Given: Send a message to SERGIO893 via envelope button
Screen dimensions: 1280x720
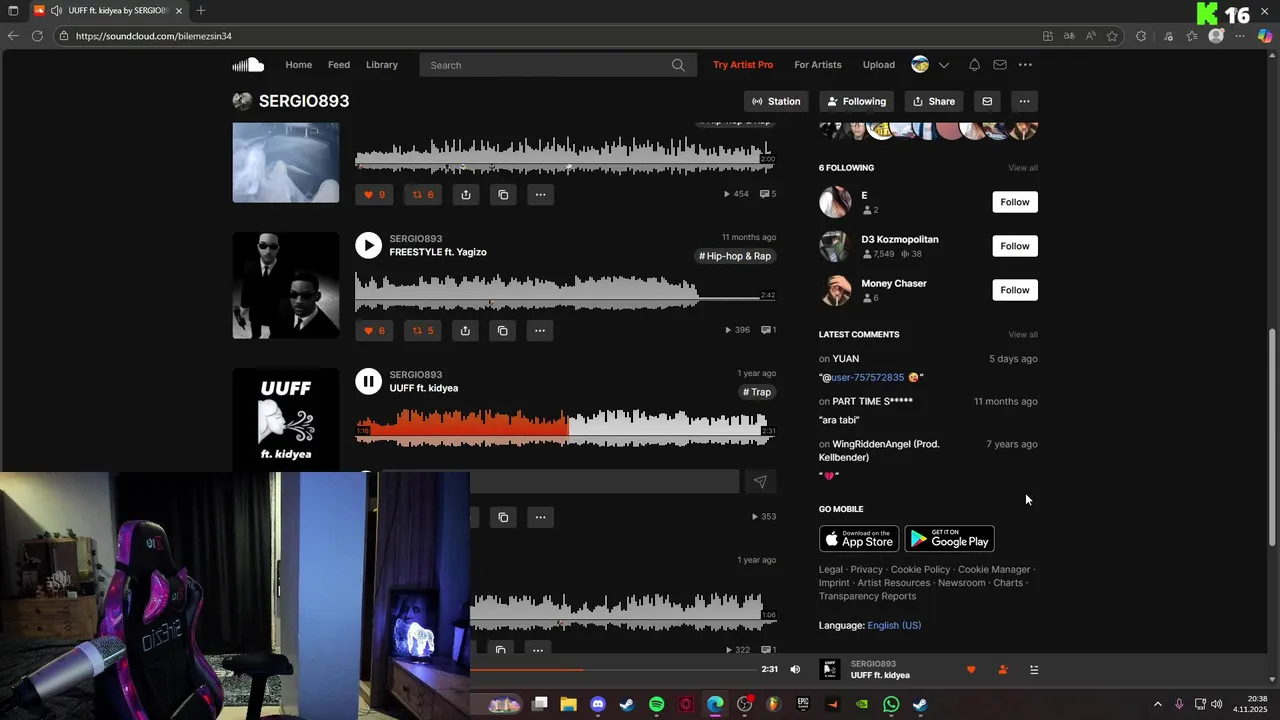Looking at the screenshot, I should (x=987, y=101).
